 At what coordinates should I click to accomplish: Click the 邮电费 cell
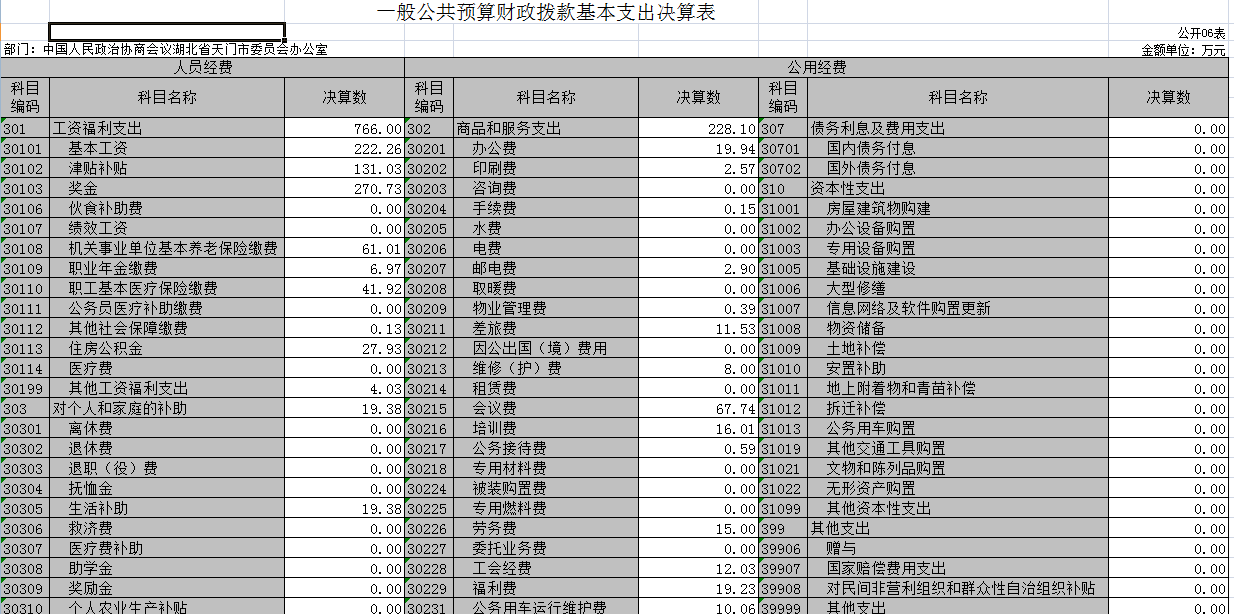[546, 269]
